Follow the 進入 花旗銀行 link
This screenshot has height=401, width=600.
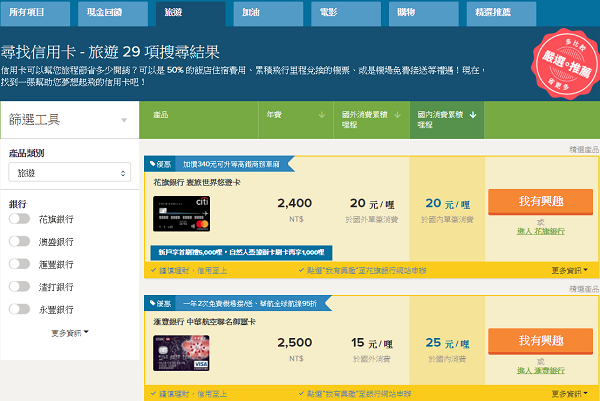pos(541,231)
